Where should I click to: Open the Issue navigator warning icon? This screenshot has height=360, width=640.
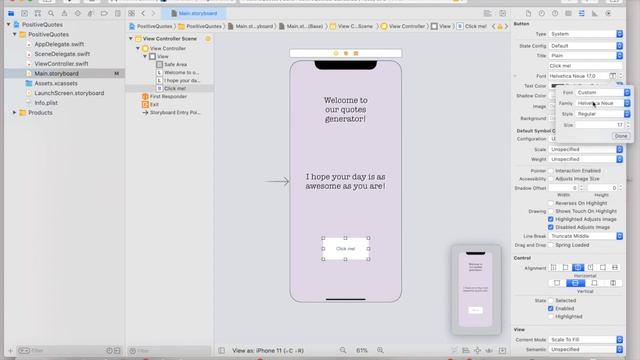[x=64, y=13]
